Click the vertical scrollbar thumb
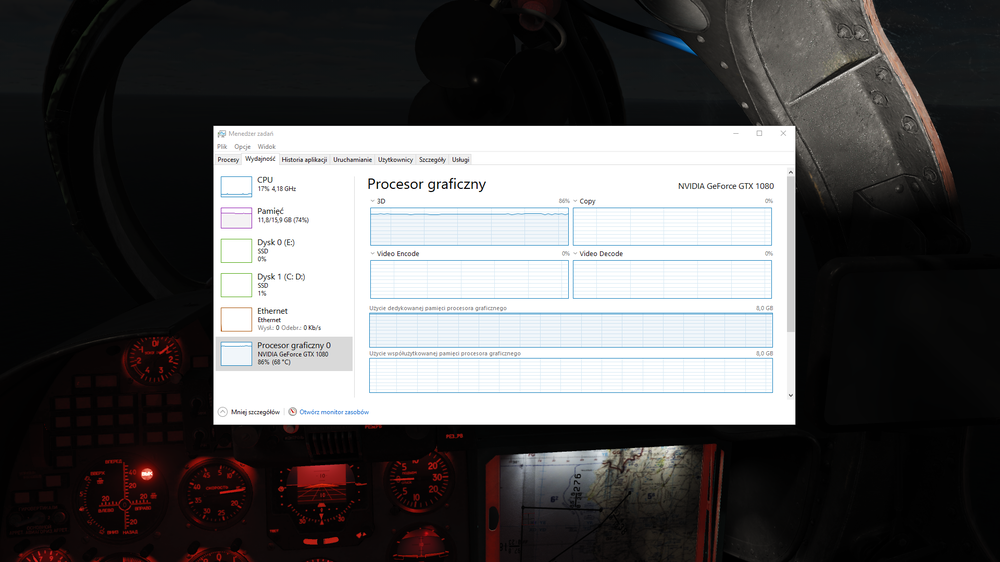The width and height of the screenshot is (1000, 562). (x=791, y=255)
